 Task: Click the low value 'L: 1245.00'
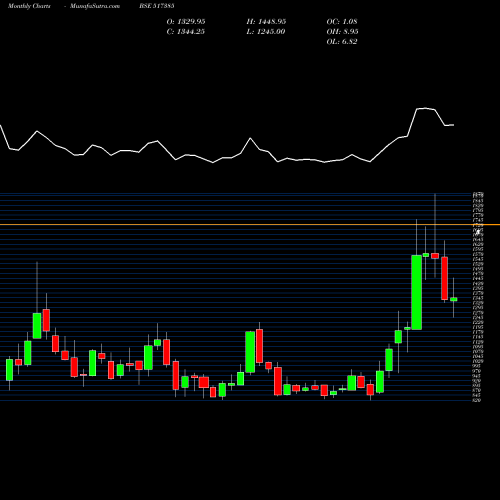(266, 32)
